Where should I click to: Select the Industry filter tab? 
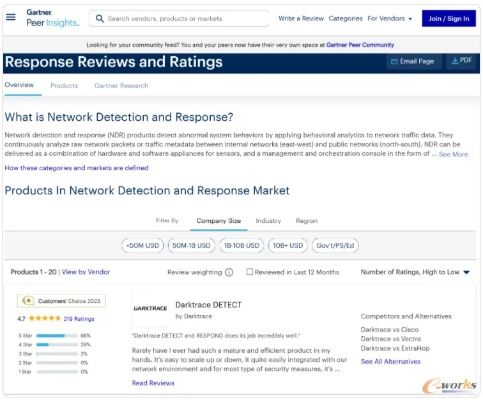point(268,221)
